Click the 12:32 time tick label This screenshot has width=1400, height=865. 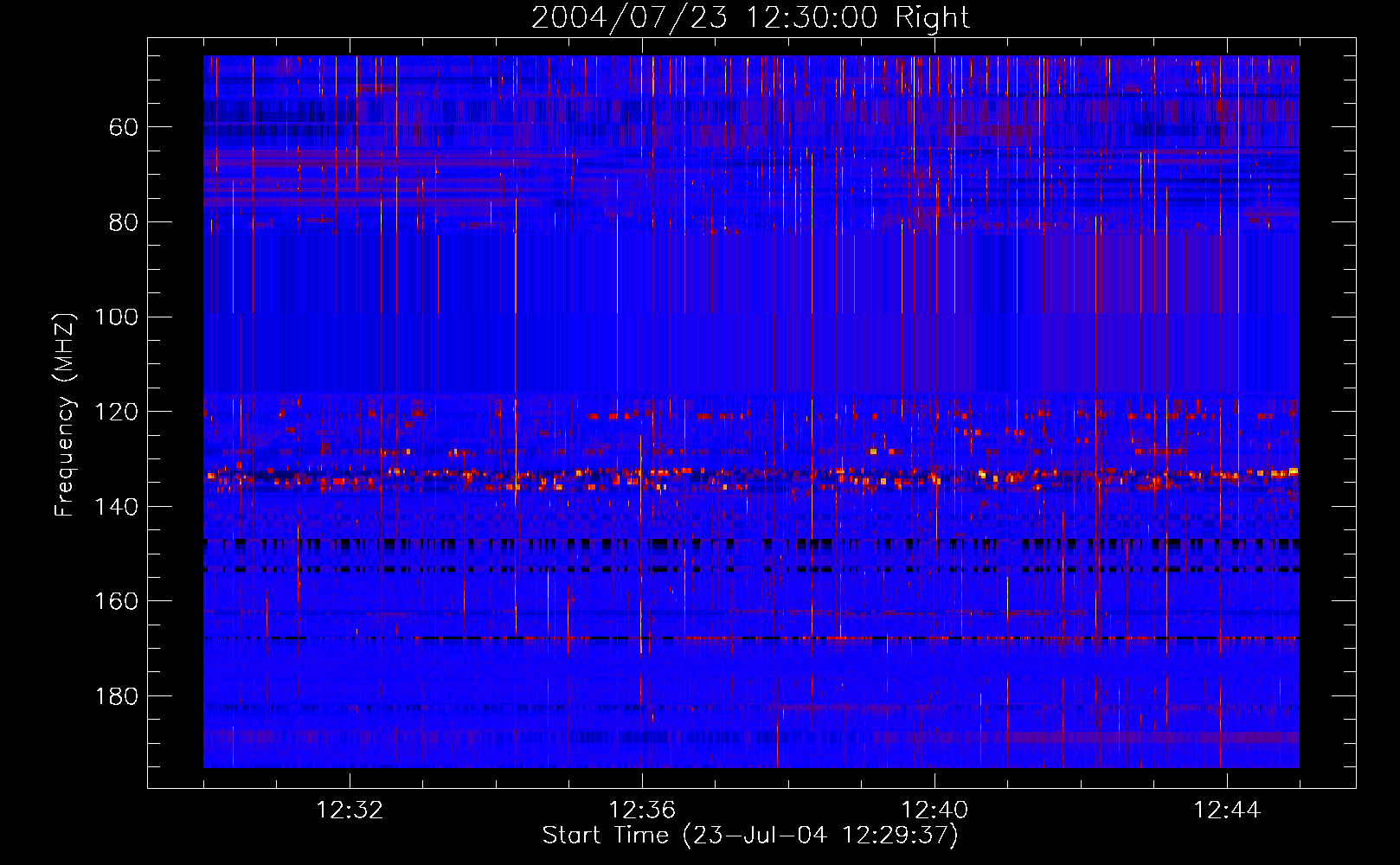tap(350, 811)
